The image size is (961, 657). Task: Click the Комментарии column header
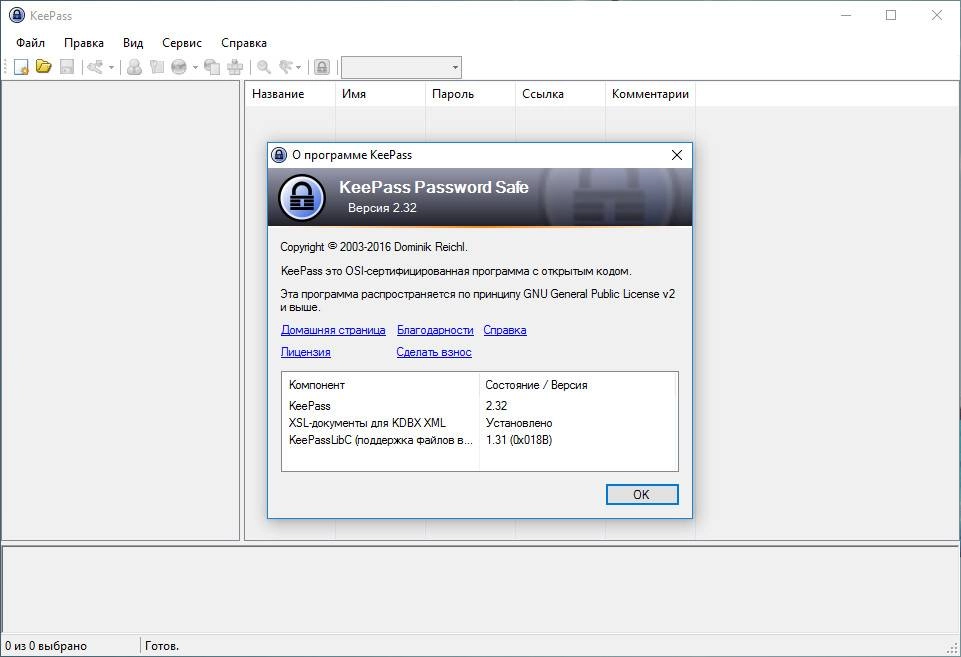[x=650, y=94]
